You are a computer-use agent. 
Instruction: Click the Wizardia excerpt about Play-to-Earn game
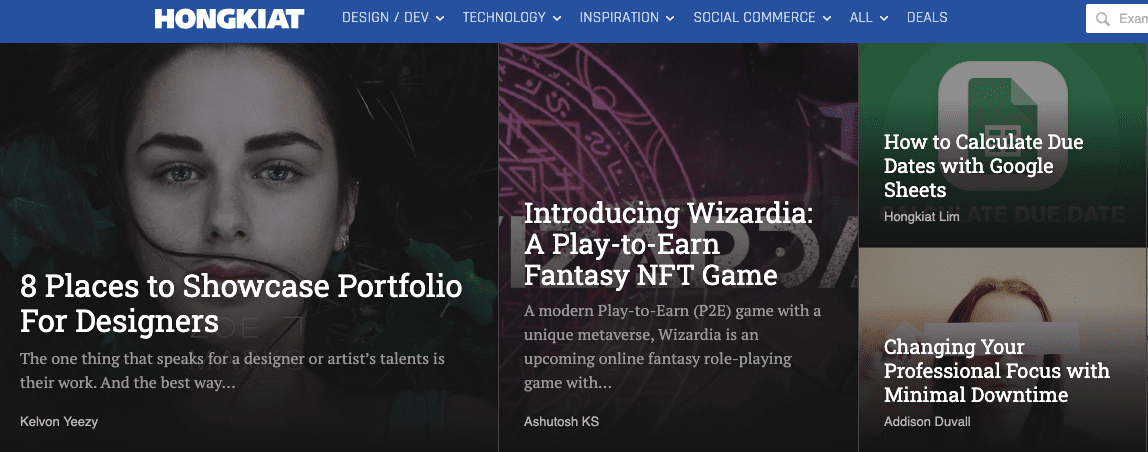coord(672,347)
